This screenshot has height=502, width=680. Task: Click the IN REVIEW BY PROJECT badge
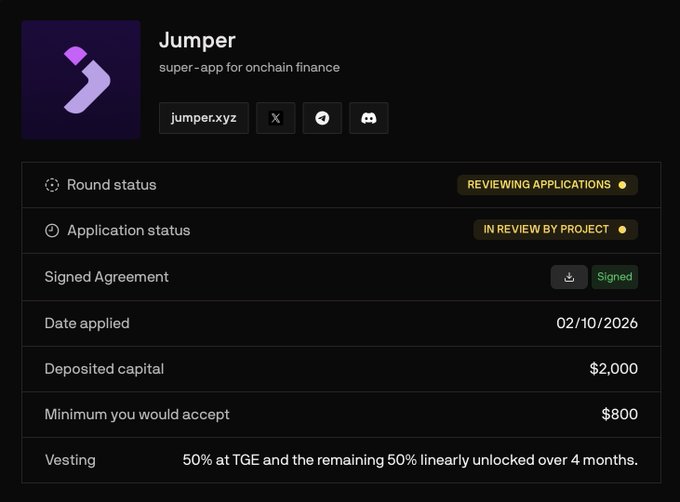[x=556, y=229]
